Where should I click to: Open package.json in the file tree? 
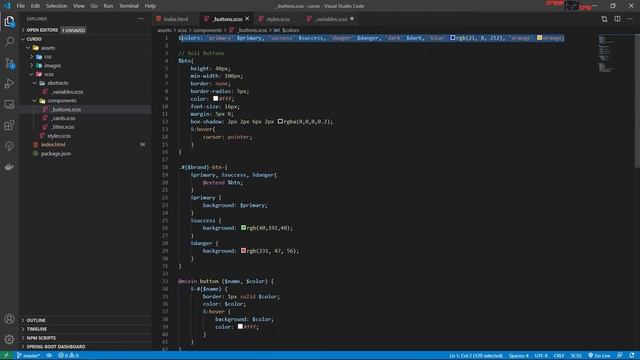56,153
